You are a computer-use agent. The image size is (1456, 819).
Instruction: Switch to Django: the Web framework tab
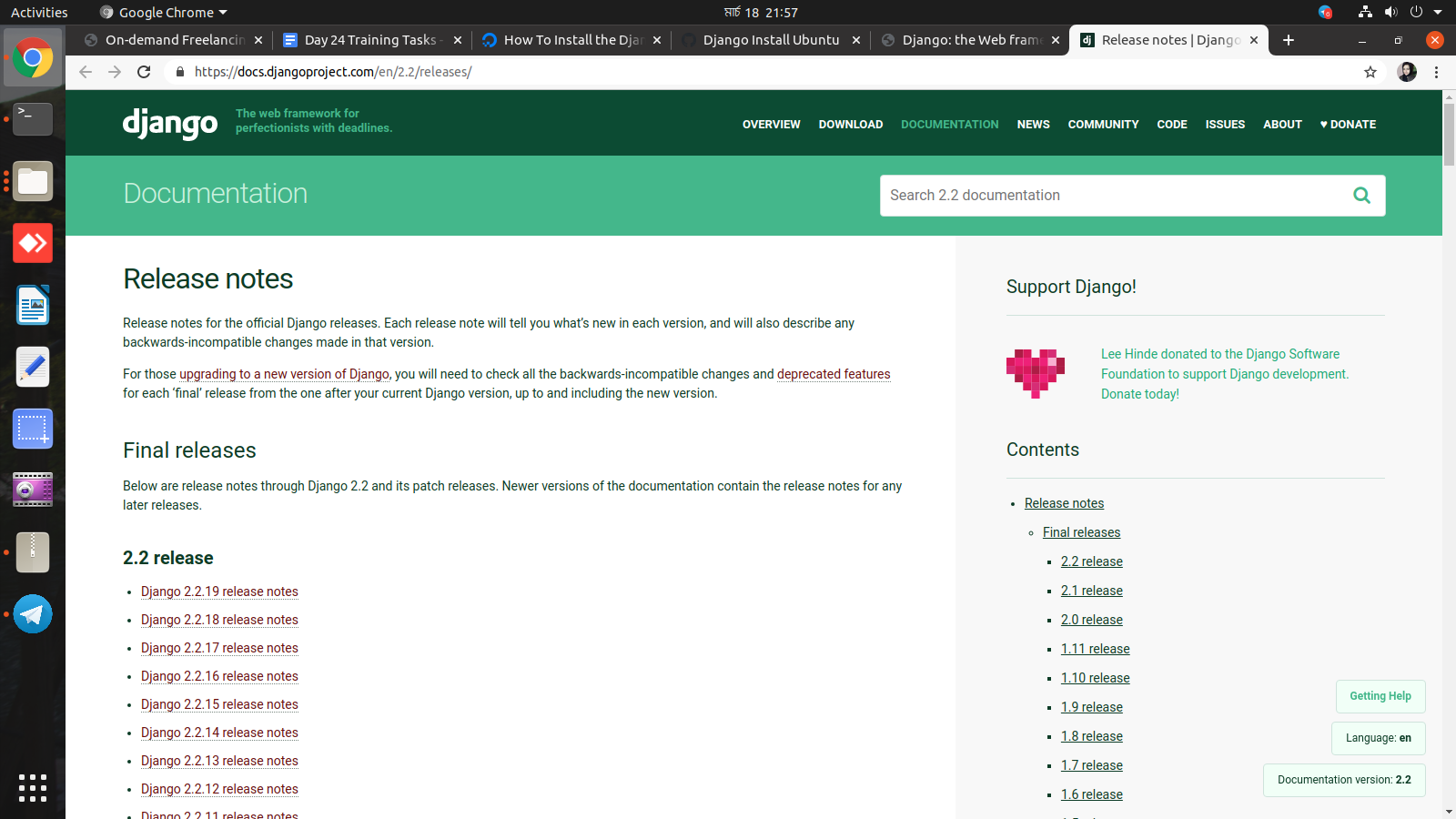click(x=970, y=40)
